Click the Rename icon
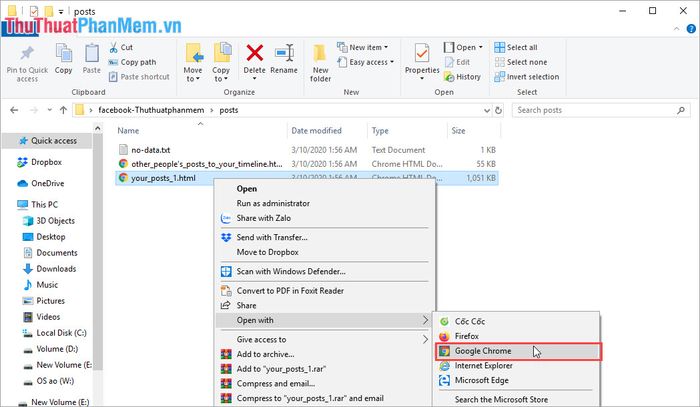 click(284, 53)
